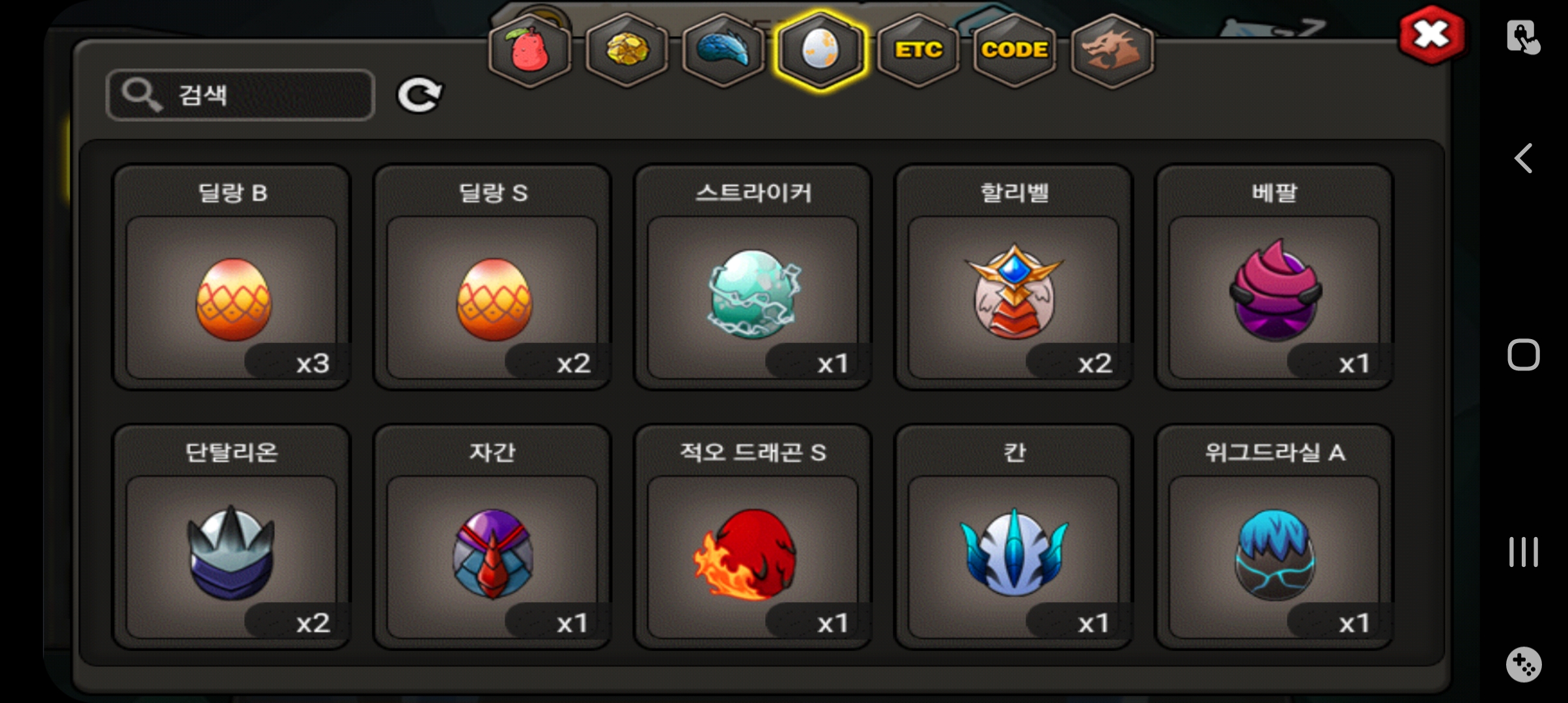The height and width of the screenshot is (703, 1568).
Task: Pick the 위그드라실 A egg
Action: (1274, 537)
